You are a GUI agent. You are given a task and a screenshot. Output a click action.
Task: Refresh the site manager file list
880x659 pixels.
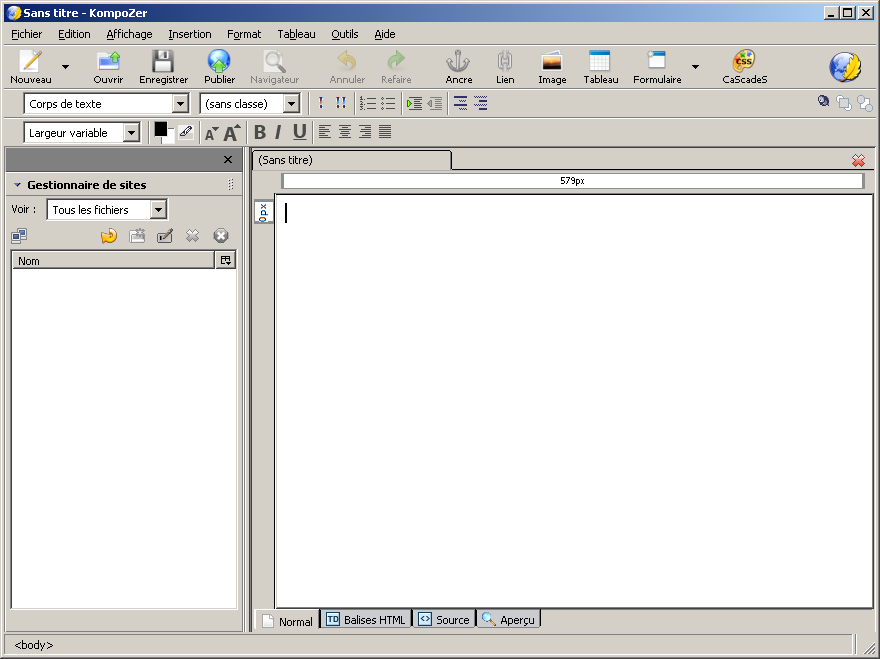pos(109,236)
